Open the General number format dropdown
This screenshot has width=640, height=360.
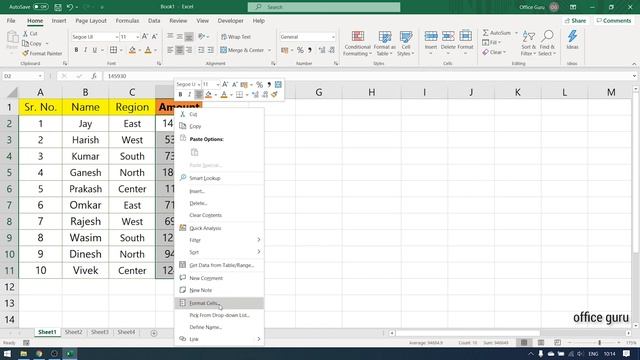333,37
